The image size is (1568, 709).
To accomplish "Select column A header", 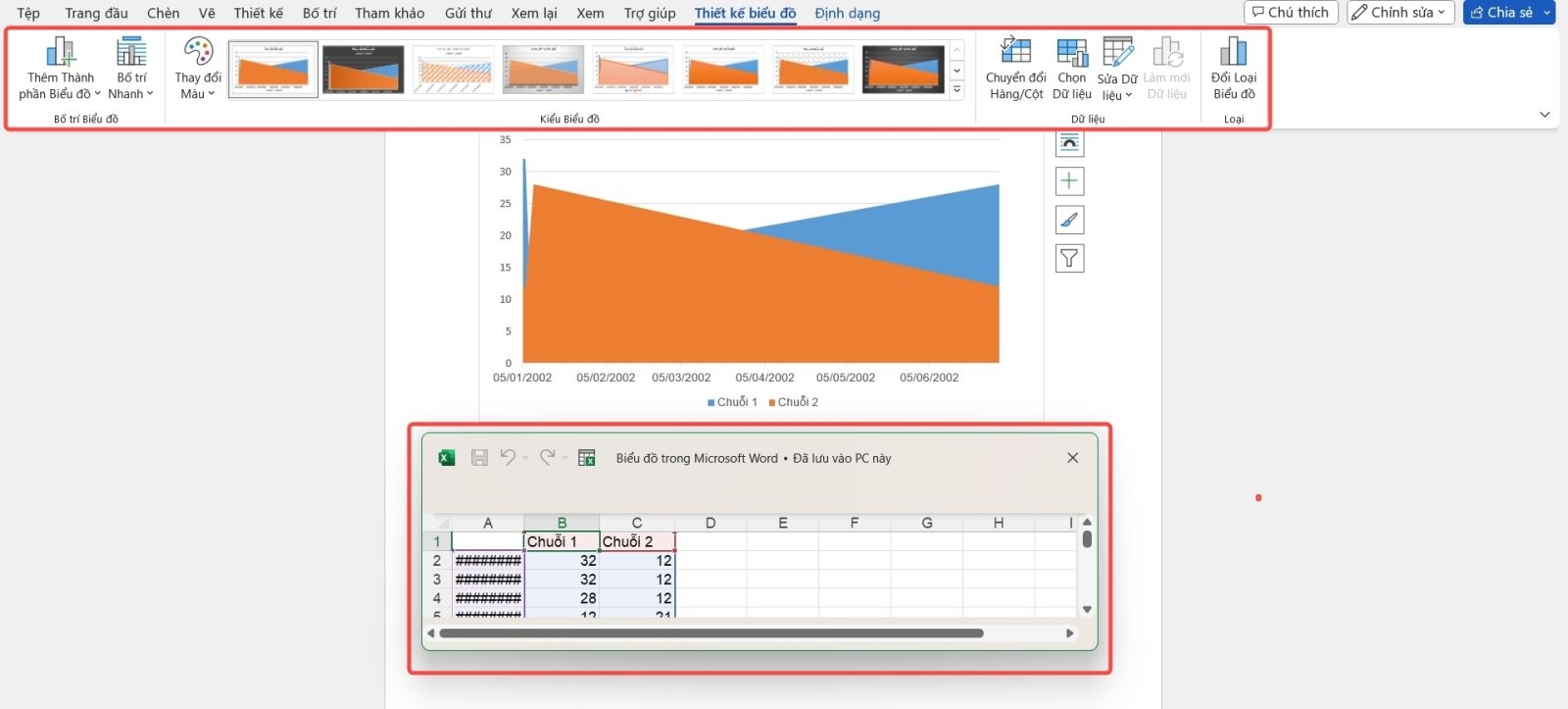I will [488, 523].
